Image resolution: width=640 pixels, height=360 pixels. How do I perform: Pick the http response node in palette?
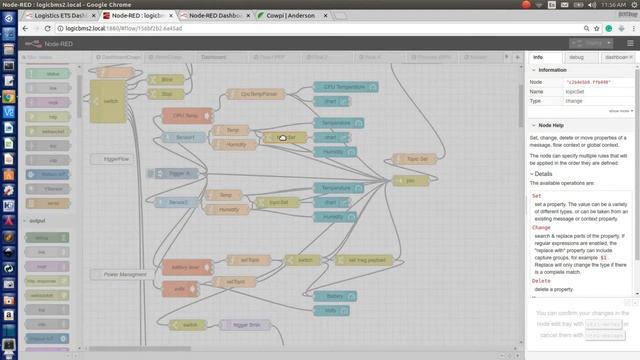click(47, 281)
